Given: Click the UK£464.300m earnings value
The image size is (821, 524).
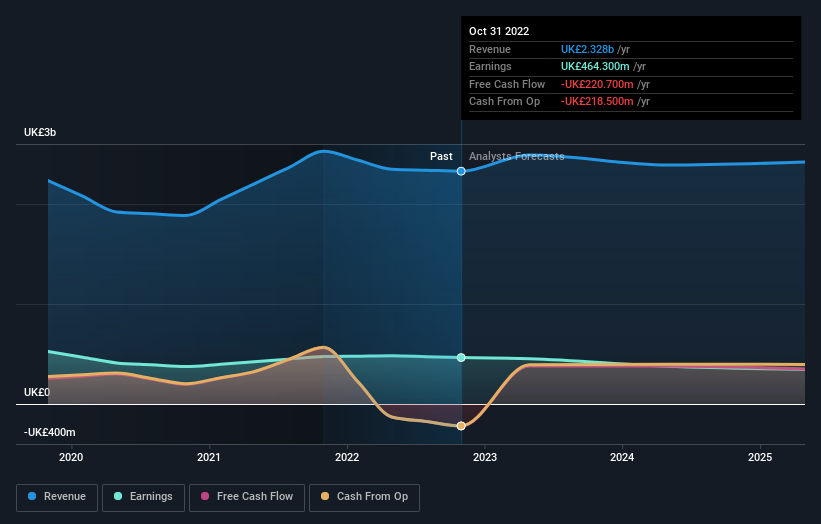Looking at the screenshot, I should tap(595, 66).
